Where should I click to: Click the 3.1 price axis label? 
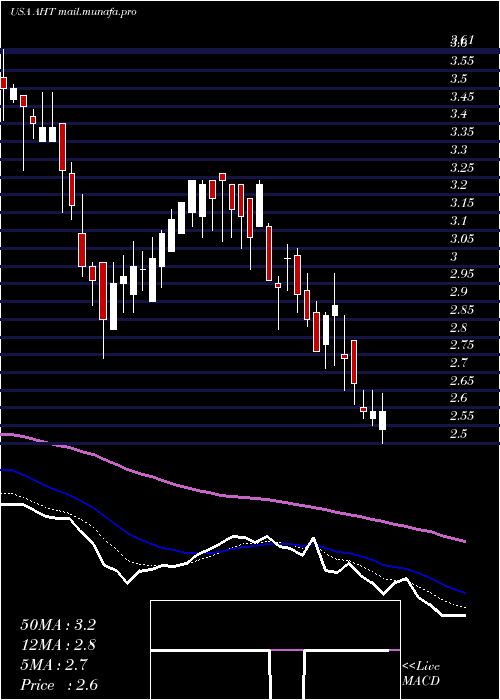459,221
